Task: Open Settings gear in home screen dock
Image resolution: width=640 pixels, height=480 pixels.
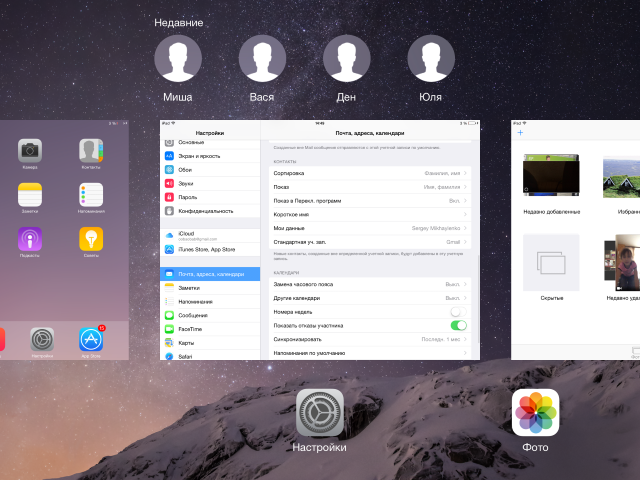Action: tap(42, 339)
